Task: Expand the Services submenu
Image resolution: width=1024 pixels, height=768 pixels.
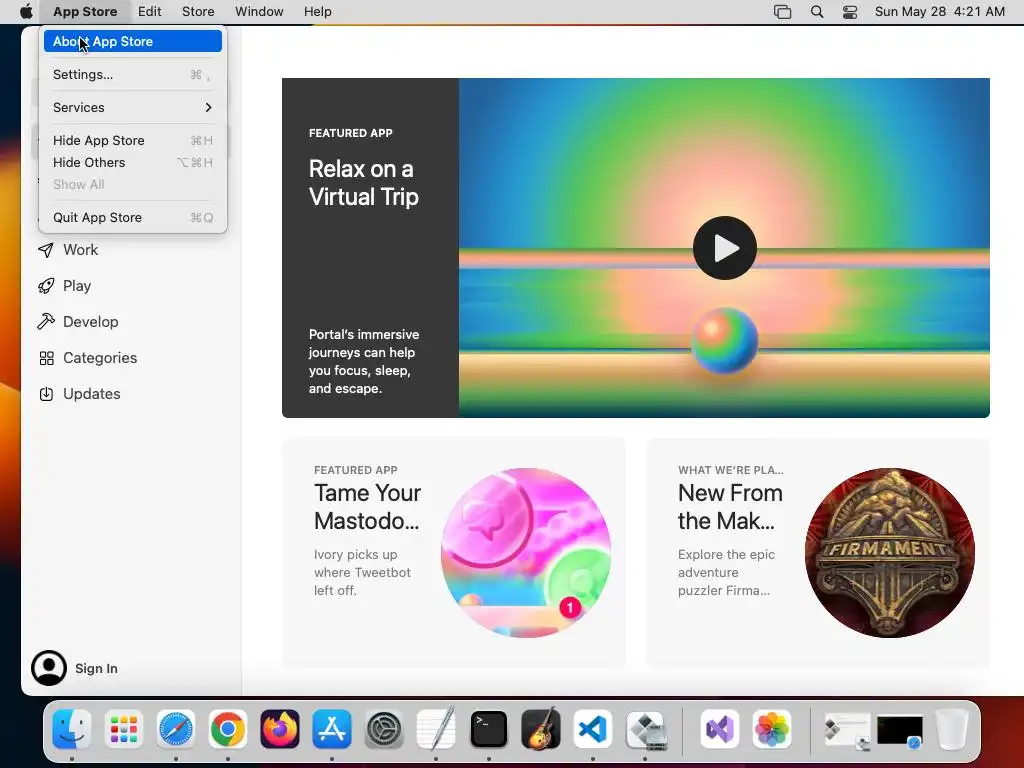Action: coord(133,107)
